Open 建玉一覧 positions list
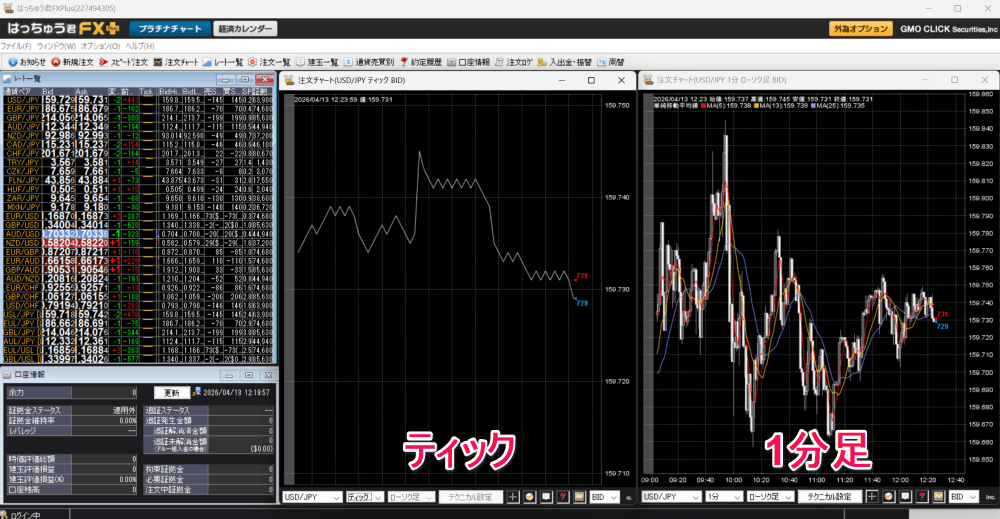Image resolution: width=1000 pixels, height=519 pixels. 316,62
